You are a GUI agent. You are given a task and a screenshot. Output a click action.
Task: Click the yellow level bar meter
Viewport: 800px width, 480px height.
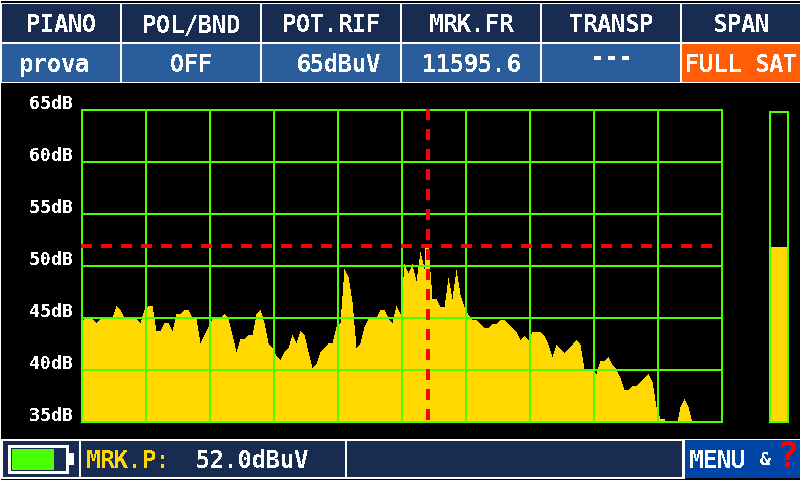[x=779, y=267]
